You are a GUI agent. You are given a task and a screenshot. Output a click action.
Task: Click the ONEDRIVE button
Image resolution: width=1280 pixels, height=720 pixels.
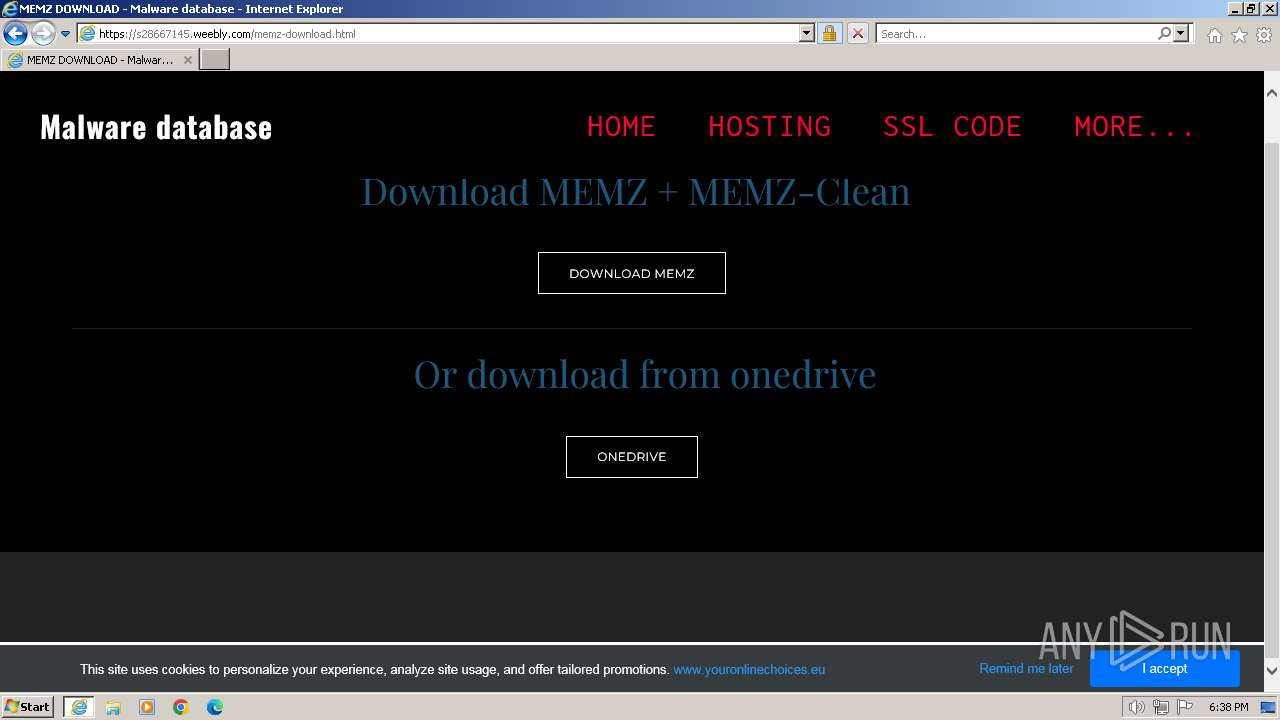[x=632, y=457]
